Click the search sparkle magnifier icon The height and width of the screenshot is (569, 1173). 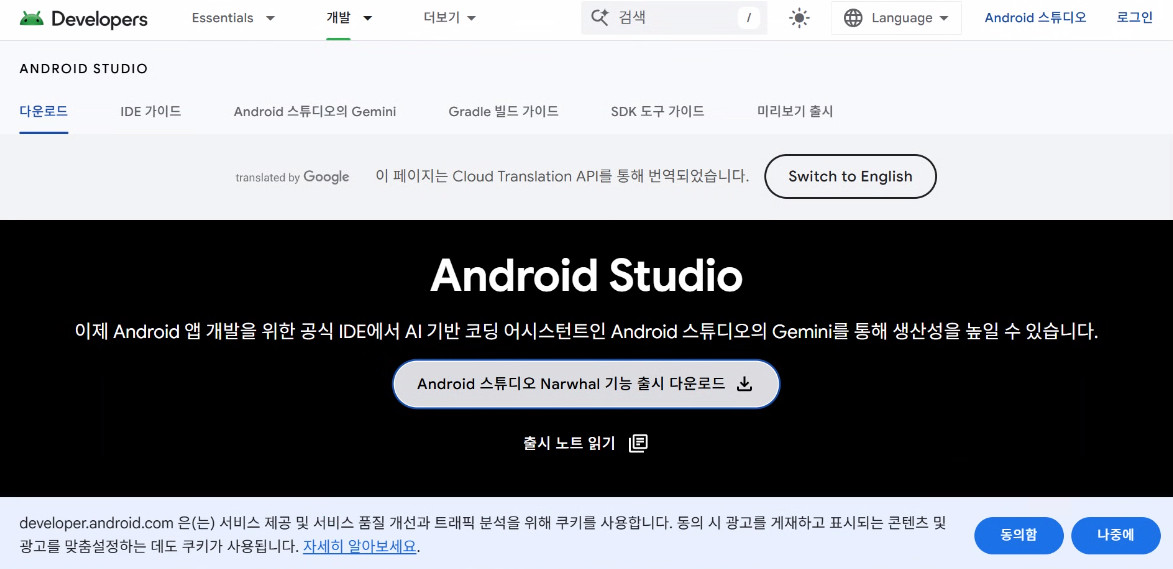(x=600, y=18)
